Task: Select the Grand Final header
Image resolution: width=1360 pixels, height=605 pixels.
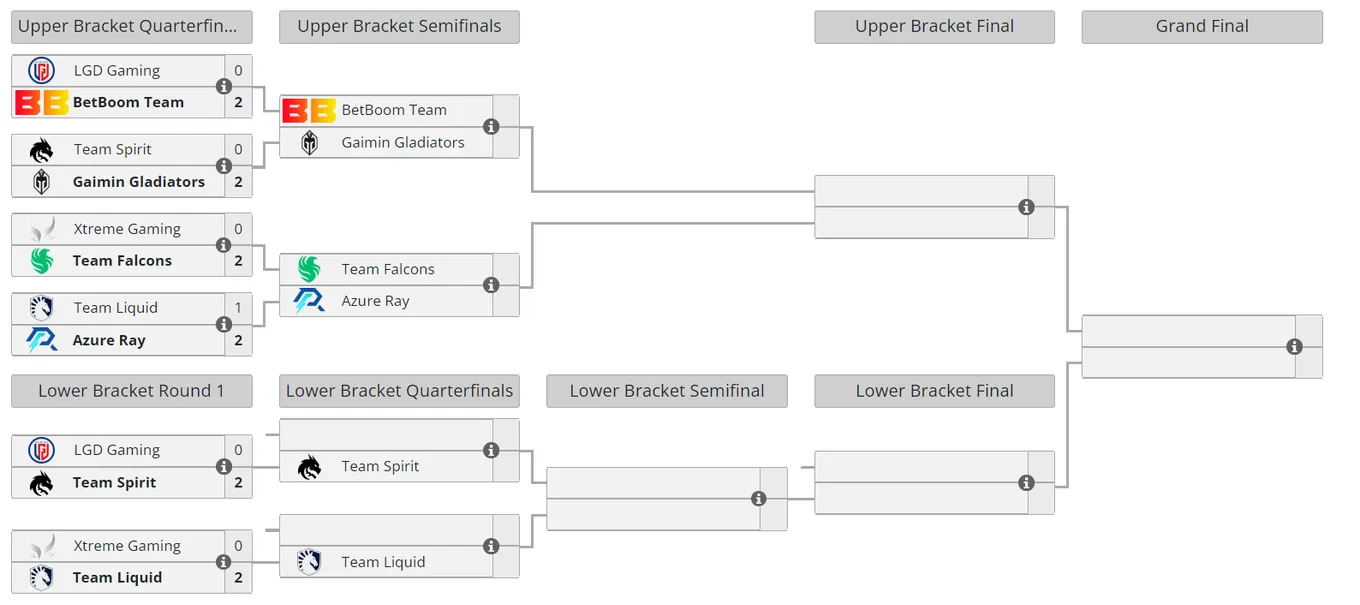Action: pyautogui.click(x=1202, y=27)
